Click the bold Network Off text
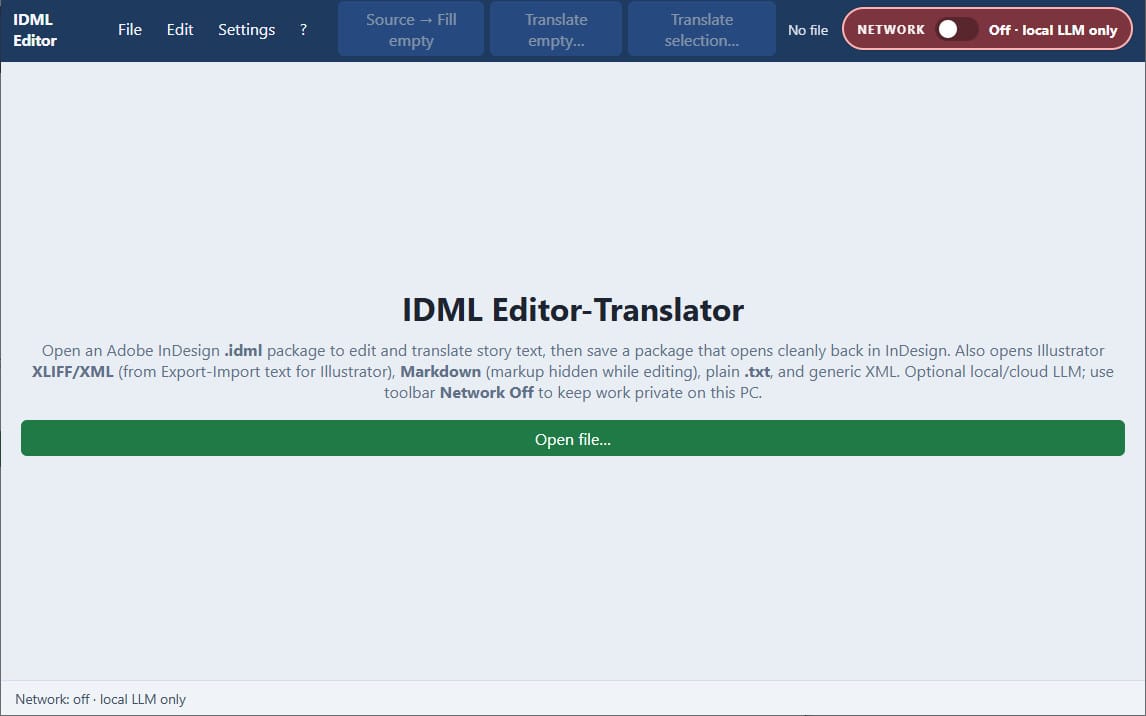The width and height of the screenshot is (1146, 716). click(487, 393)
